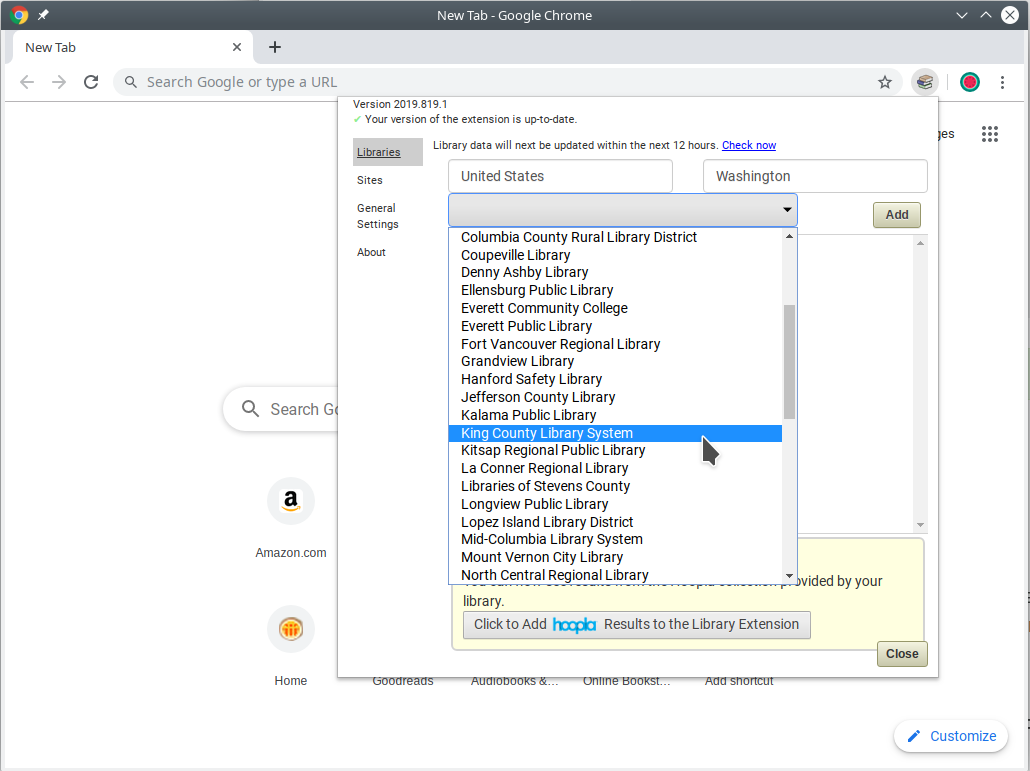Click the added-libraries panel scroll-up arrow

tap(920, 243)
